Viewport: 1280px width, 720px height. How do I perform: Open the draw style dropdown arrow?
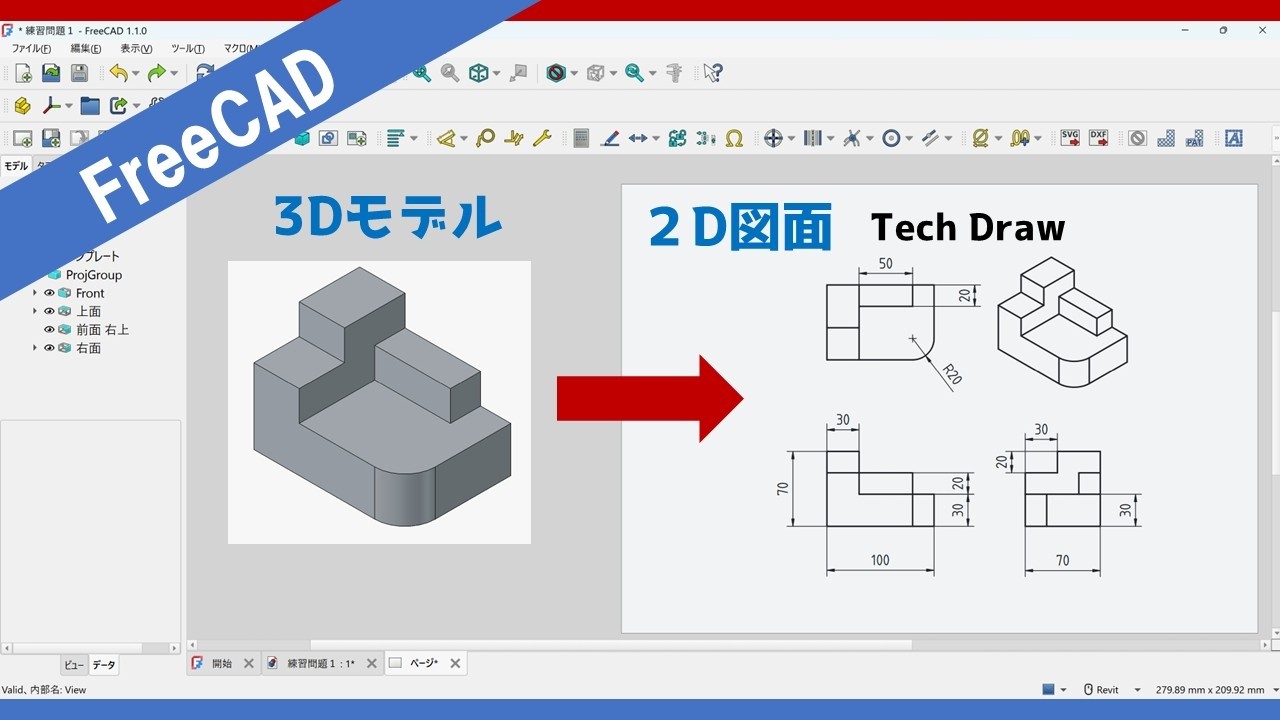click(x=574, y=73)
